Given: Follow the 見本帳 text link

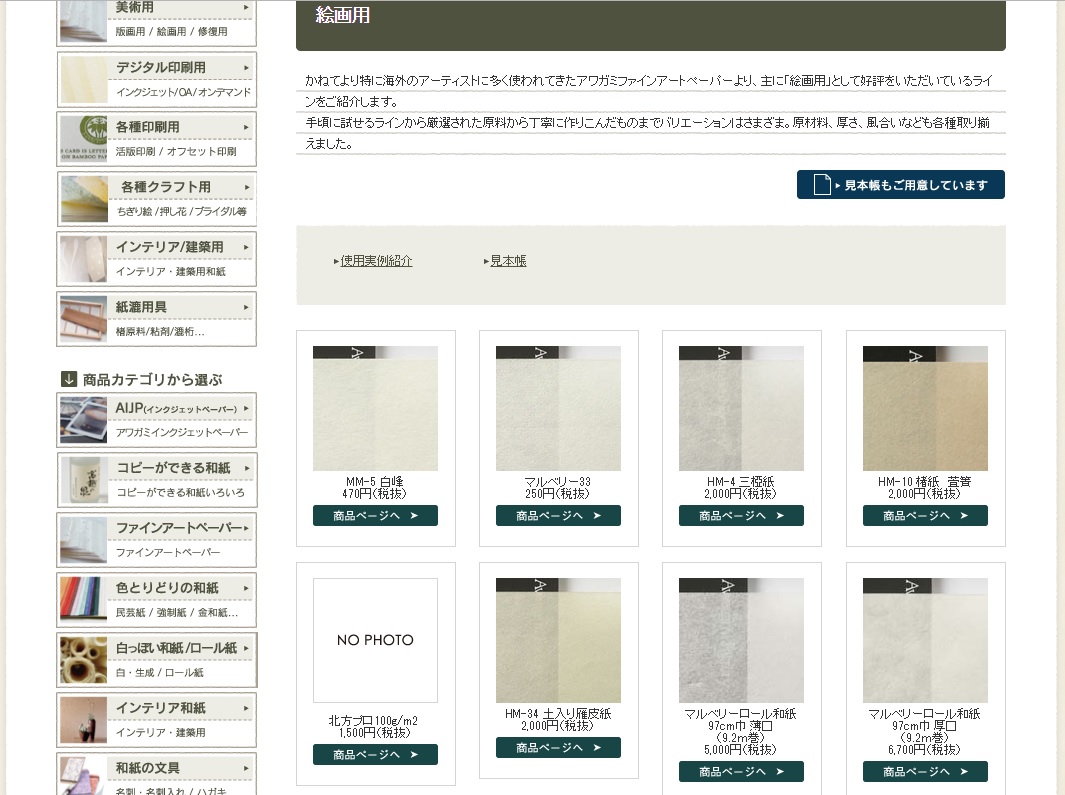Looking at the screenshot, I should click(508, 261).
